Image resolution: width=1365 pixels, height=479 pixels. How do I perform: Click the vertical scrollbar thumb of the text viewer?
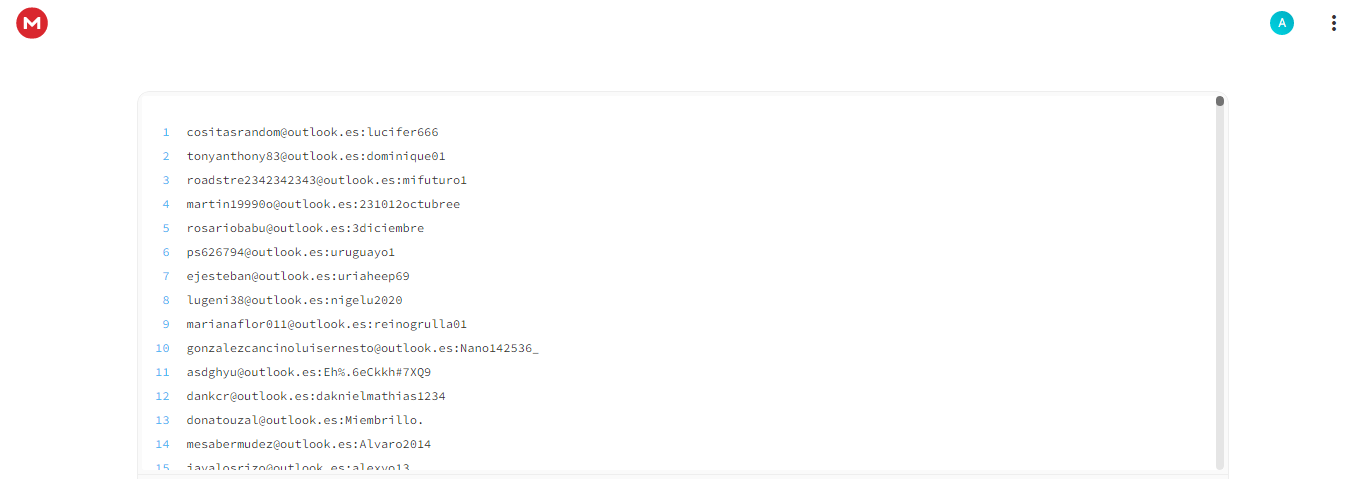pyautogui.click(x=1220, y=101)
